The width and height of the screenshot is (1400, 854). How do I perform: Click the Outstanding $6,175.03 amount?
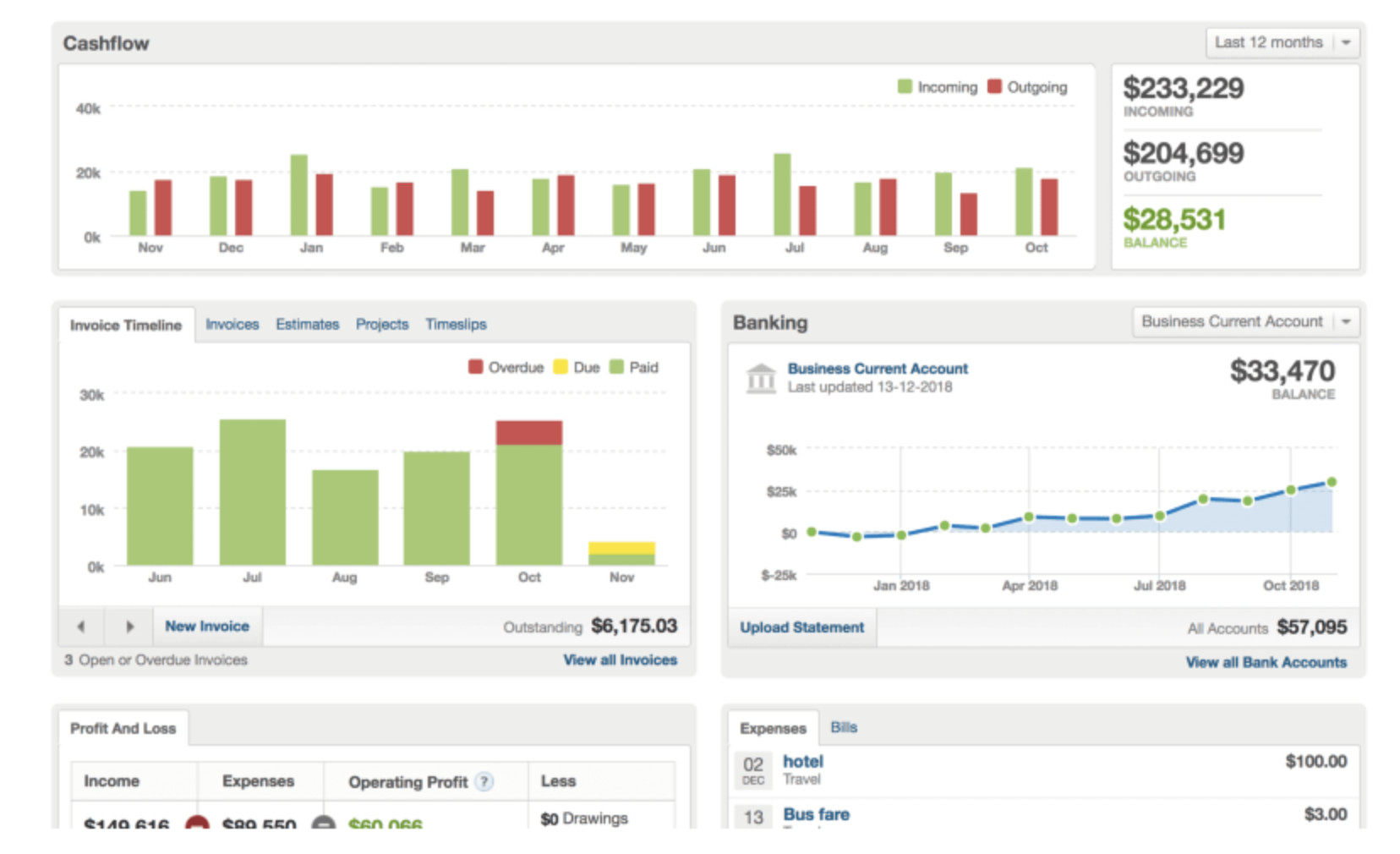click(634, 627)
